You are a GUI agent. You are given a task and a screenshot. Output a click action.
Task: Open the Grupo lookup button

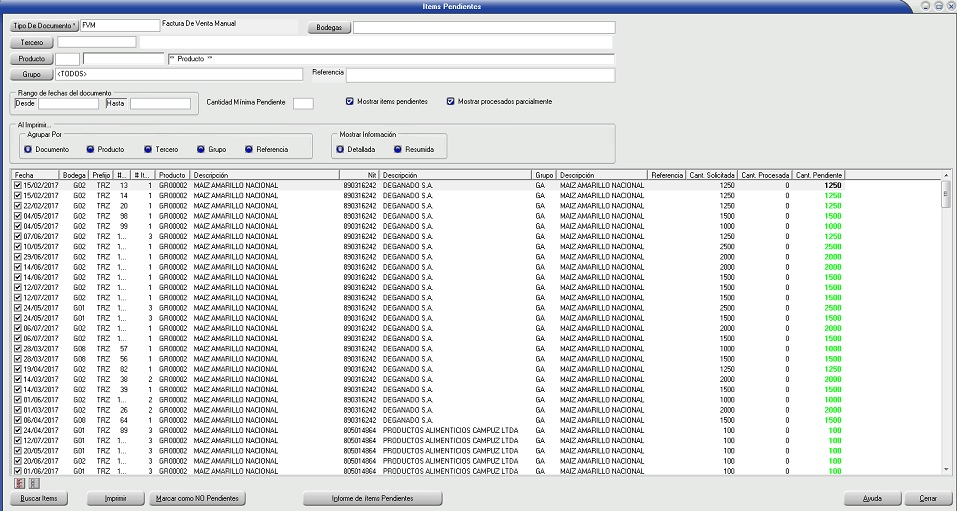pos(31,74)
